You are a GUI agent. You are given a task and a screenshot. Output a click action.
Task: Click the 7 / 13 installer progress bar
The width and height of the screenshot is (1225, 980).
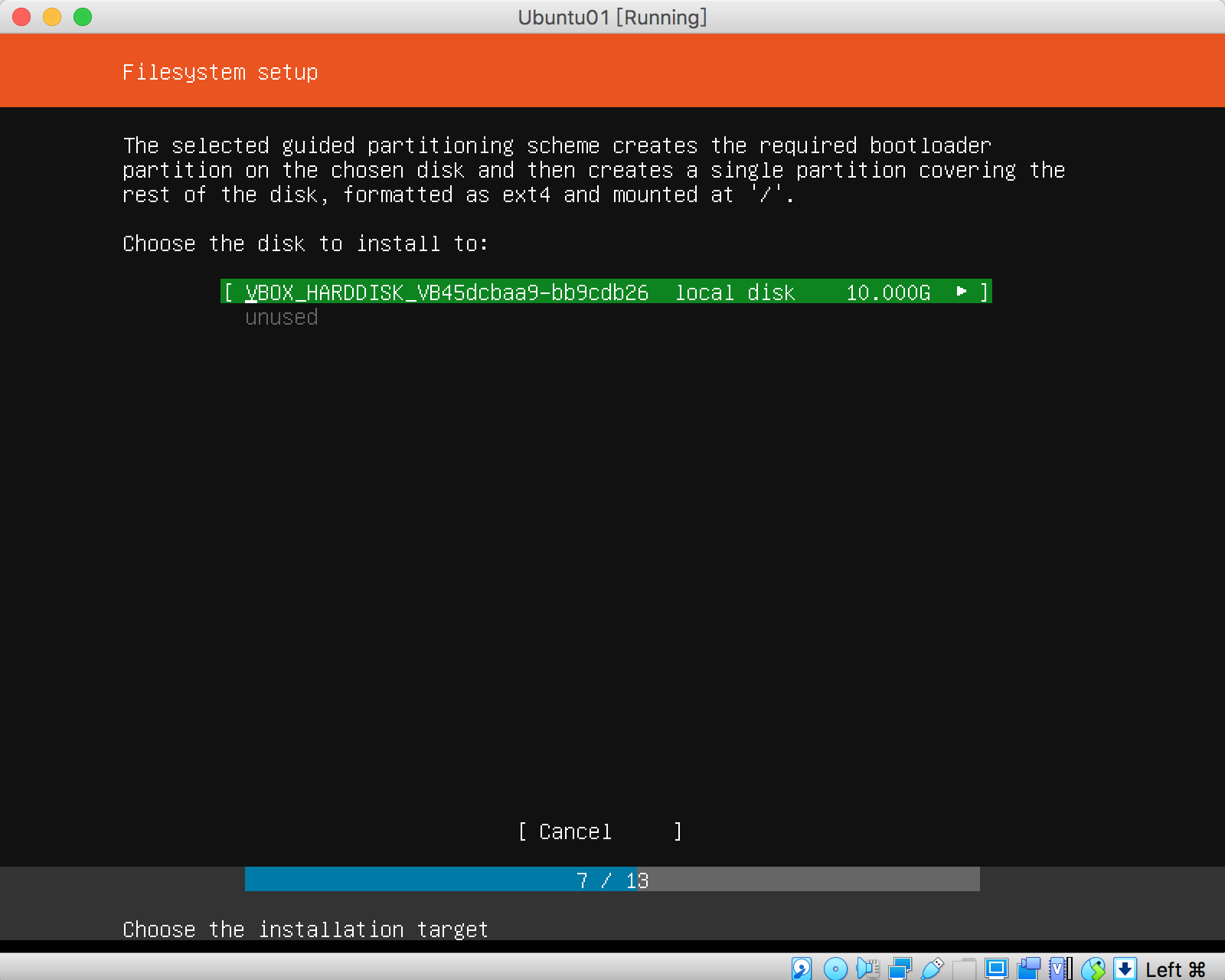(612, 880)
